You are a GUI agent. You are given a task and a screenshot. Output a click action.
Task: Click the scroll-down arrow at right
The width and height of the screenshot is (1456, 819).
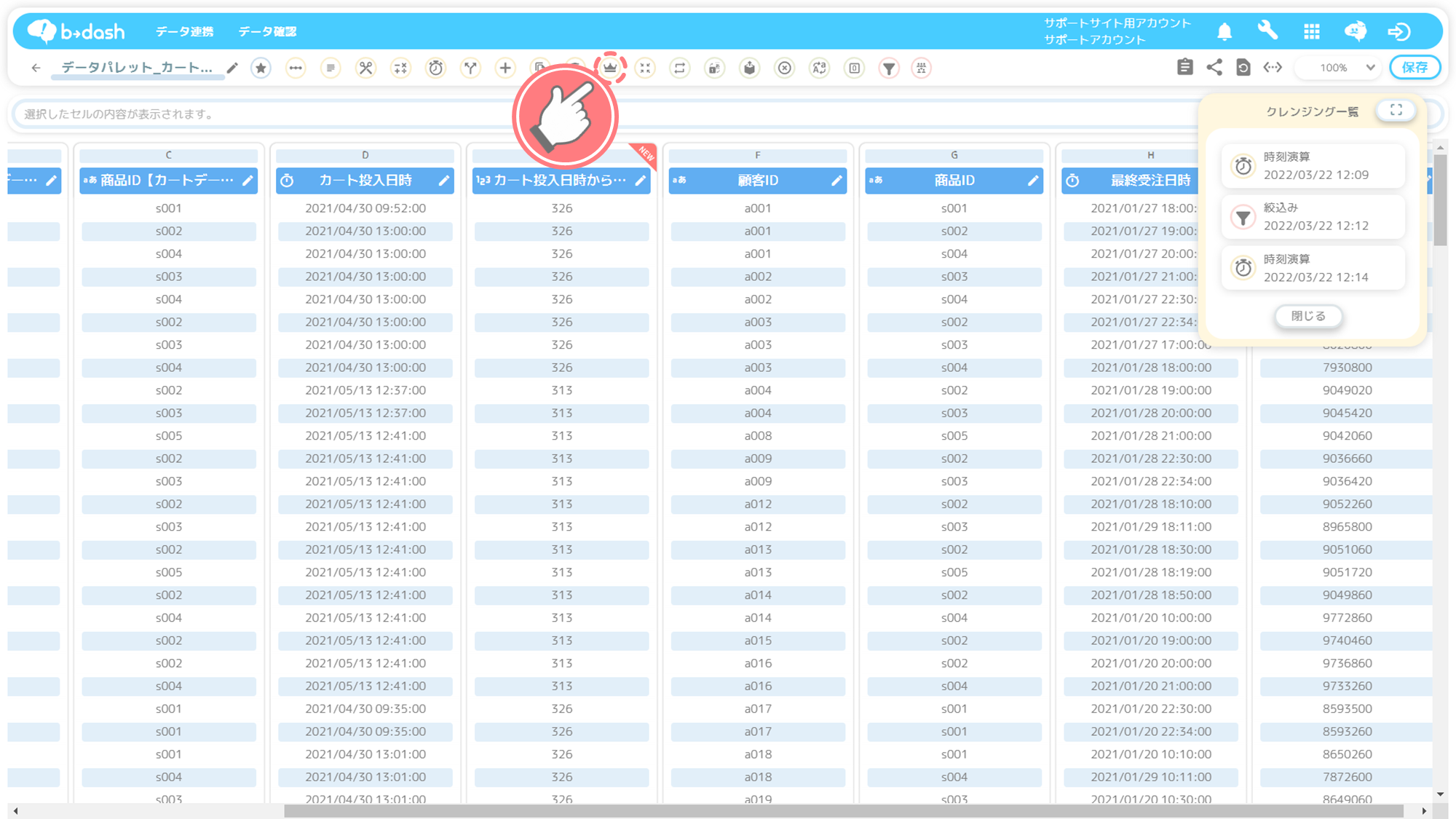click(x=1440, y=794)
